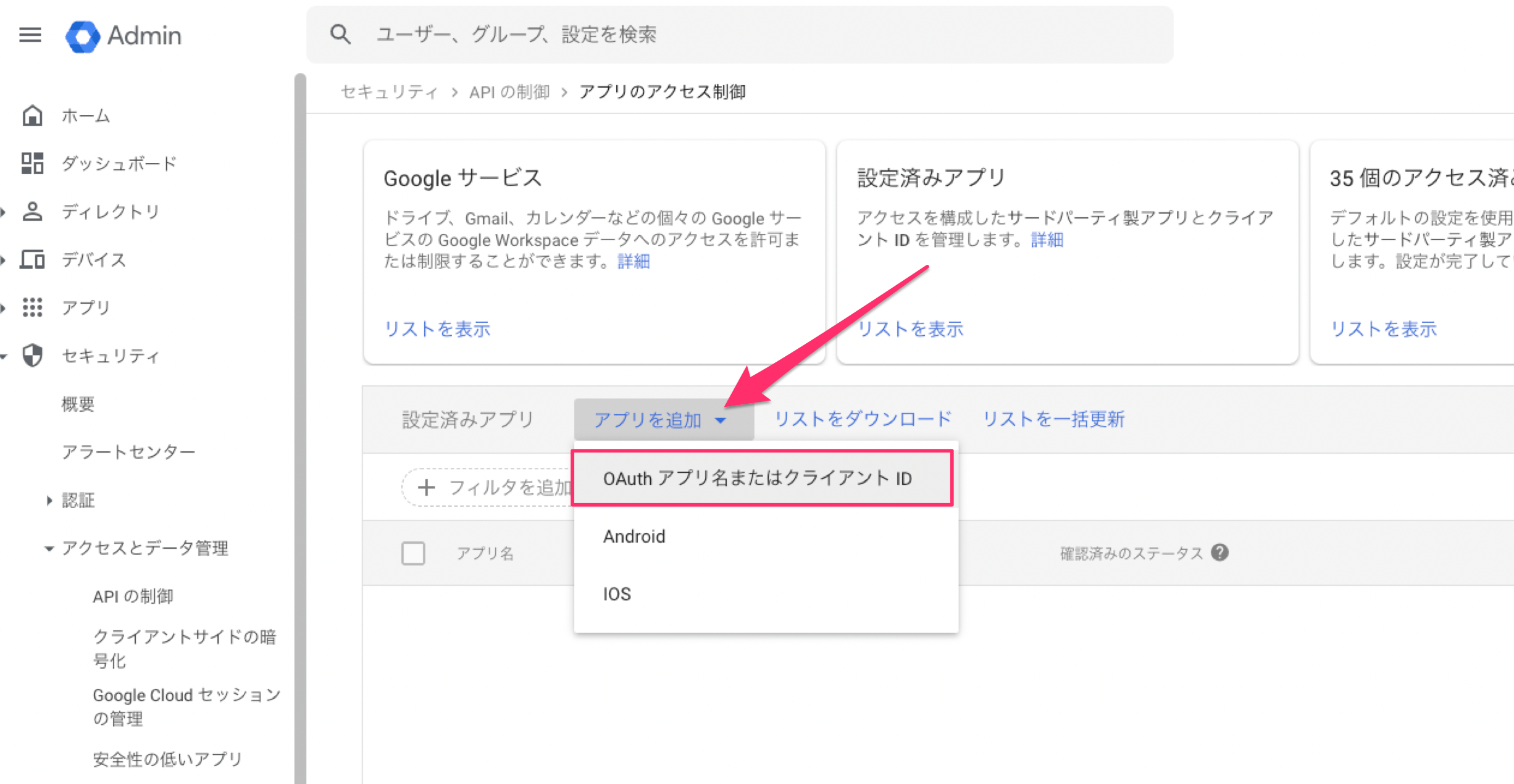Viewport: 1514px width, 784px height.
Task: Click アプリのアクセス制御 breadcrumb text
Action: click(663, 92)
